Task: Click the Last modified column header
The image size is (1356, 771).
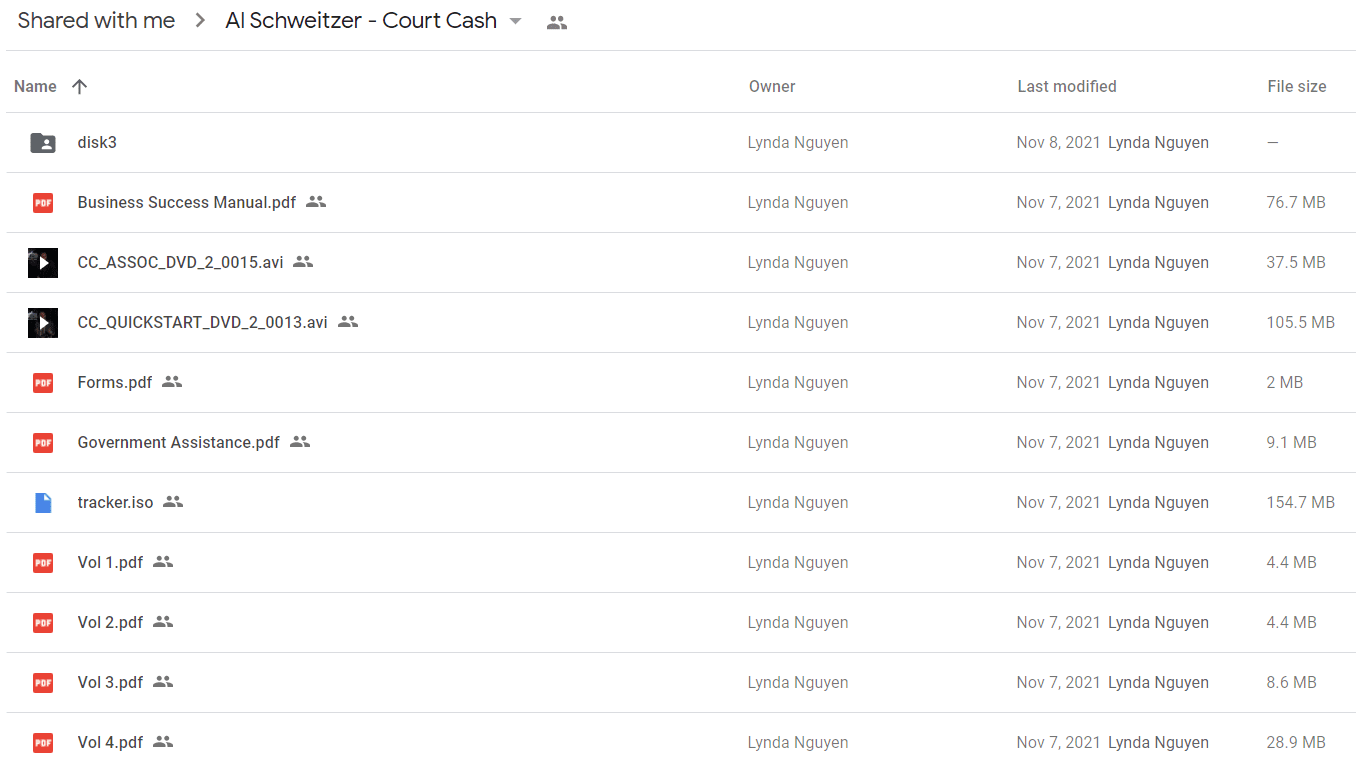Action: click(x=1067, y=87)
